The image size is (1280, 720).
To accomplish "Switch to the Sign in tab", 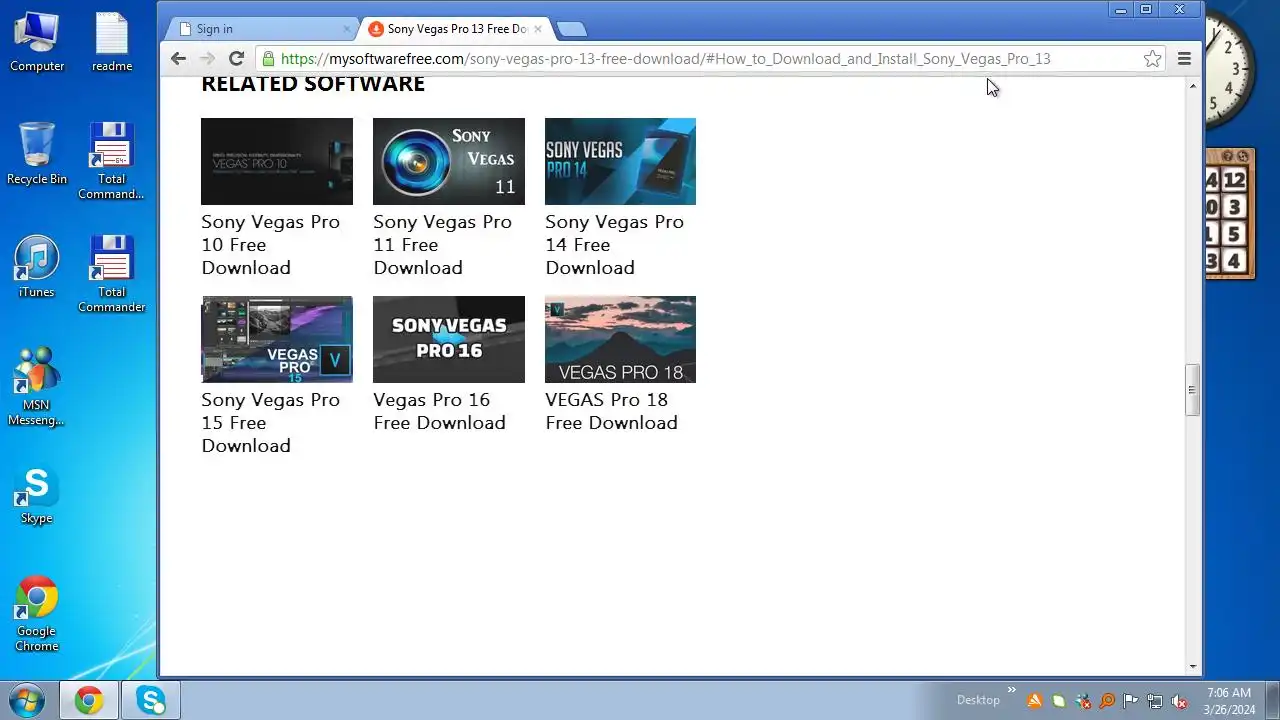I will pos(260,29).
